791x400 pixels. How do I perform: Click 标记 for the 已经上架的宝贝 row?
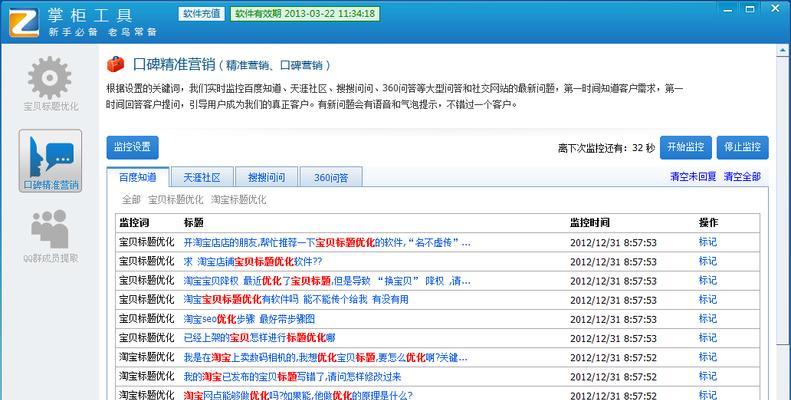708,338
